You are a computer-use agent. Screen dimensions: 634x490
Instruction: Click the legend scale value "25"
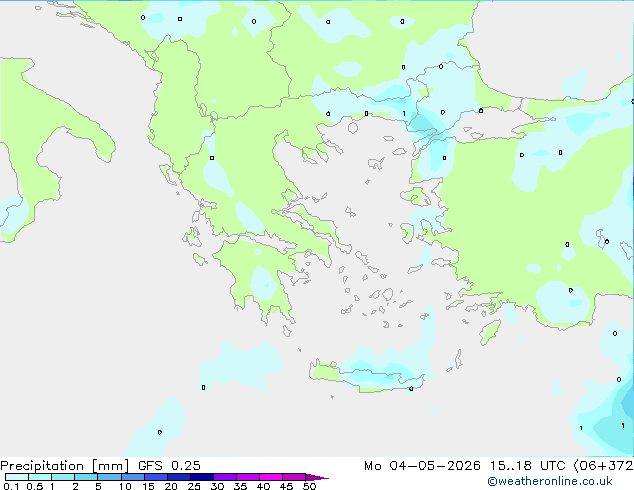[194, 486]
